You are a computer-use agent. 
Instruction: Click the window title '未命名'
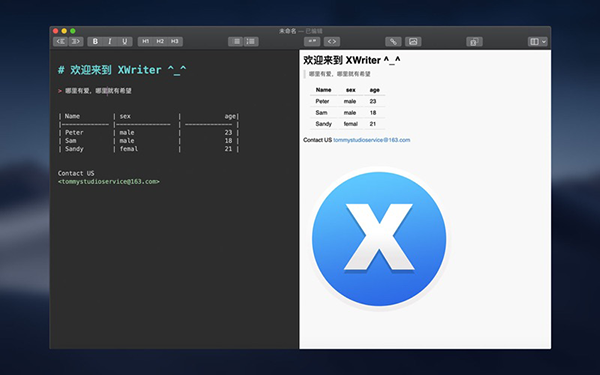pos(287,31)
